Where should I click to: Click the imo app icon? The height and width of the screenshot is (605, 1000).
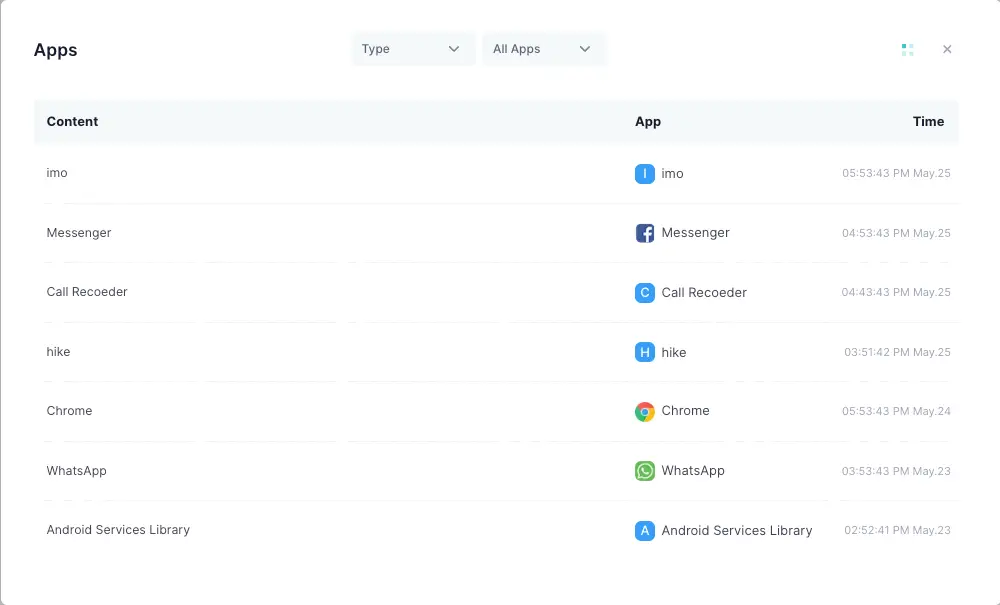[645, 173]
